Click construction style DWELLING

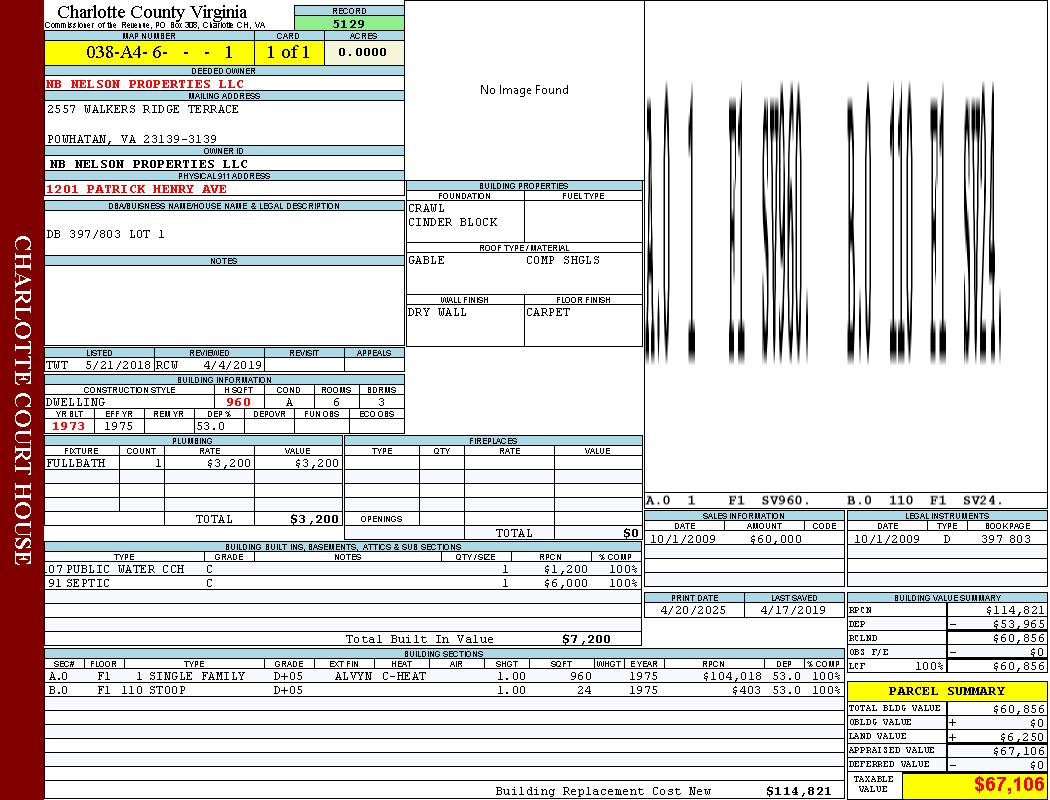[76, 402]
